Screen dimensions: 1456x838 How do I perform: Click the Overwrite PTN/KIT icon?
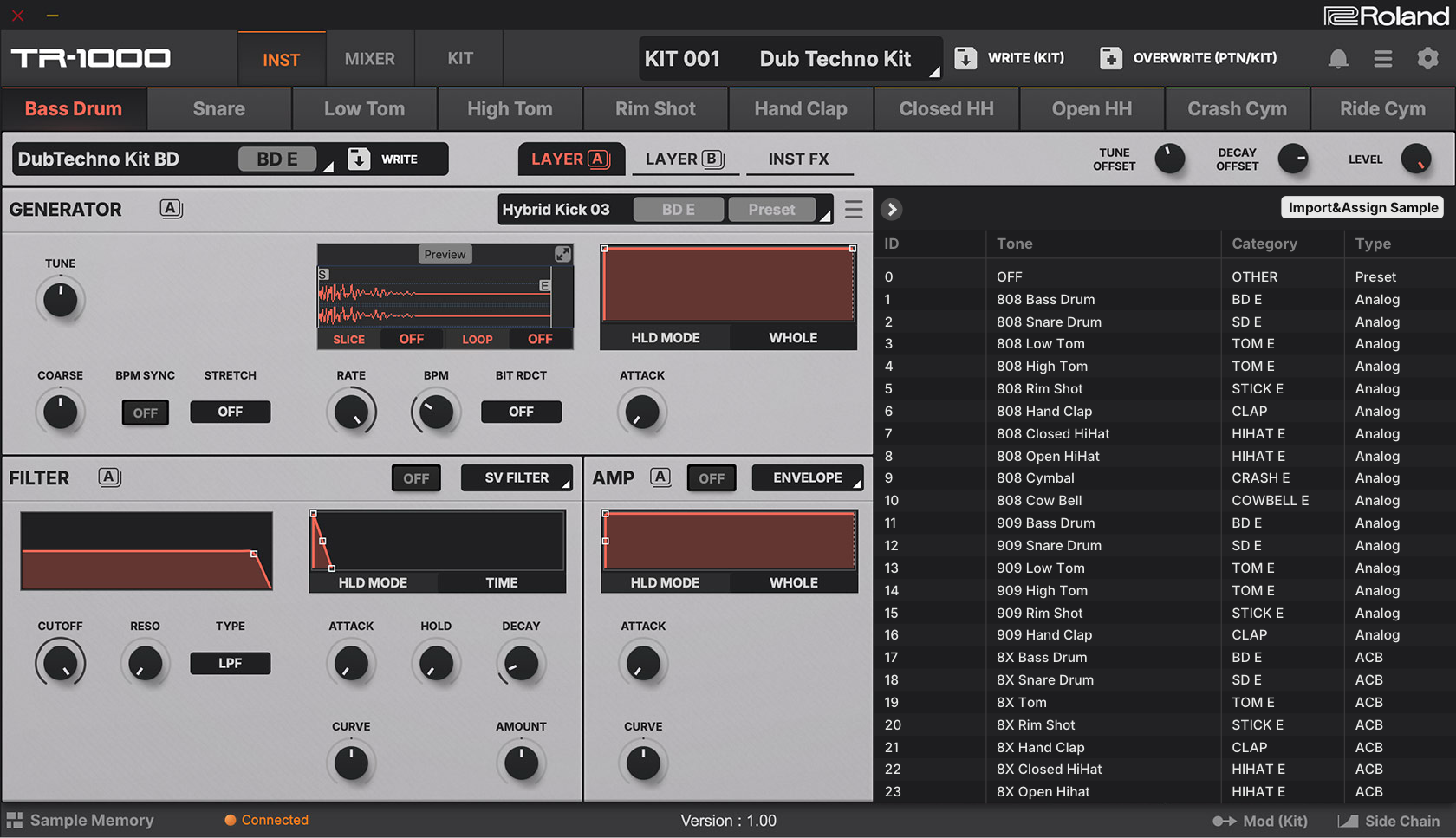[1110, 58]
